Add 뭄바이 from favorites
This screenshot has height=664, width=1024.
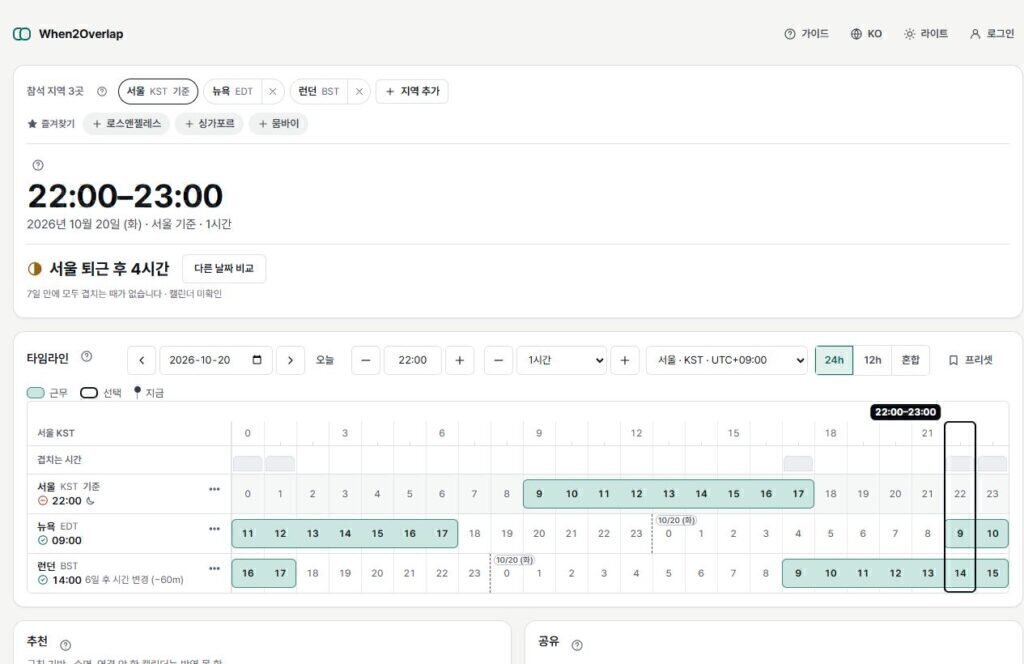coord(279,123)
